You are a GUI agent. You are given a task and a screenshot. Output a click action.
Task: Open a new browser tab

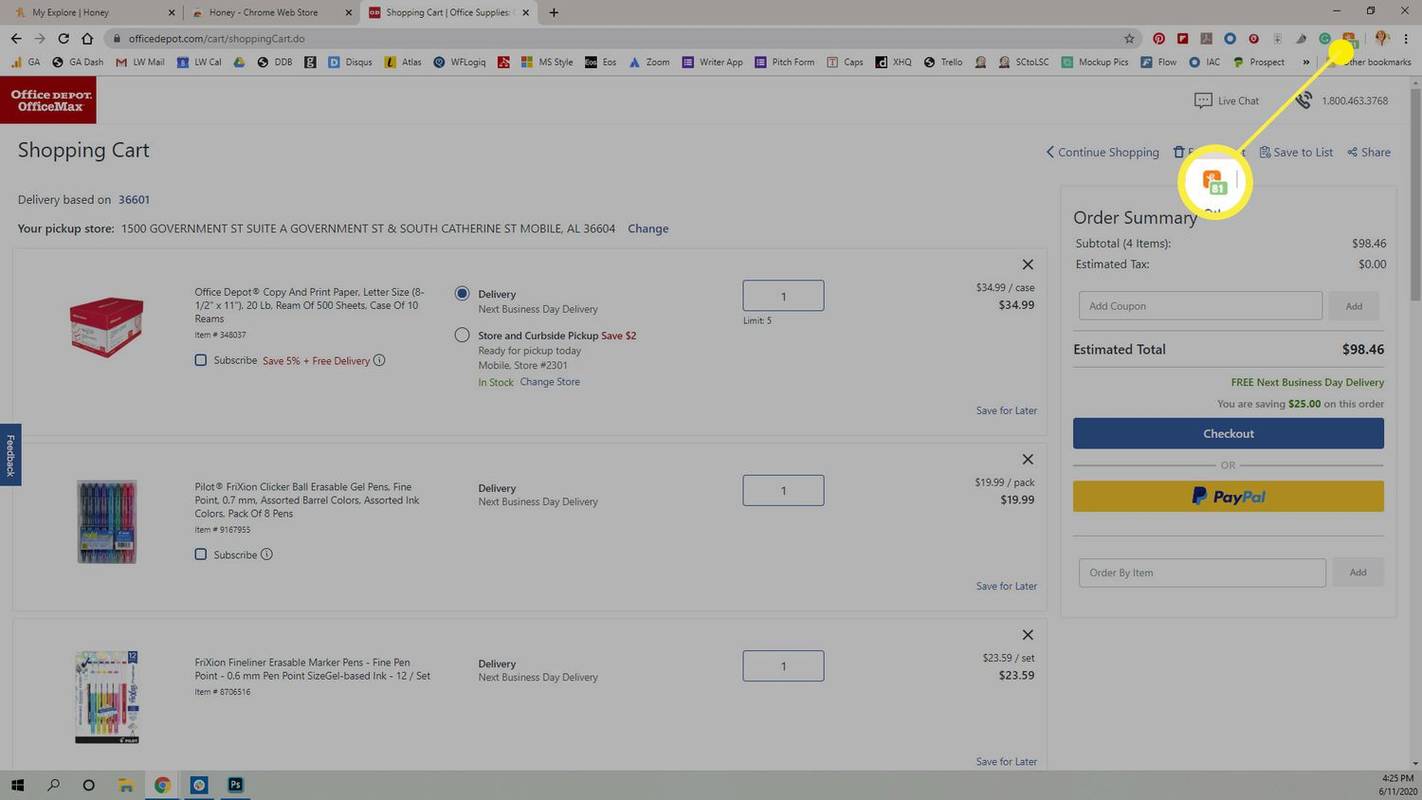click(x=554, y=12)
